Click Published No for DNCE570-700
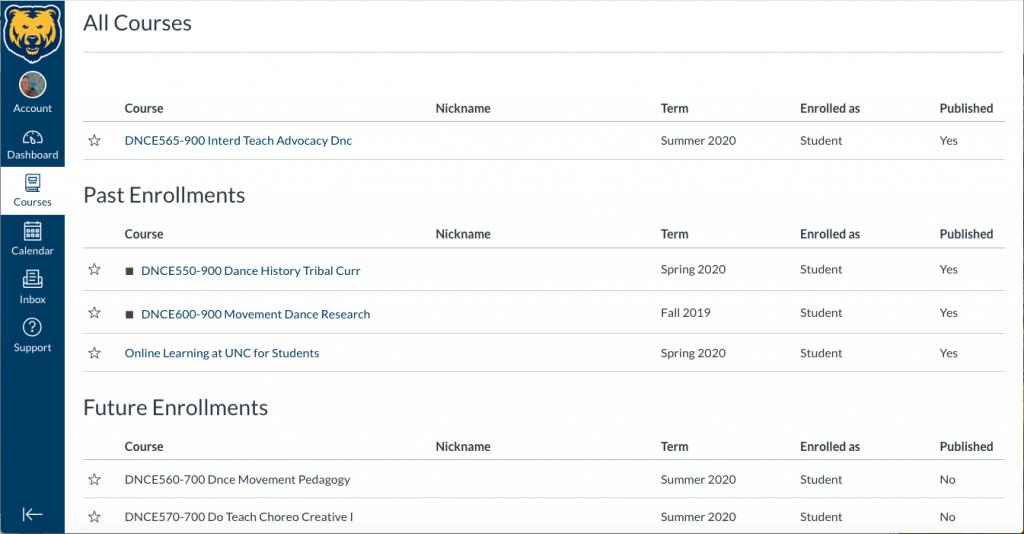Image resolution: width=1024 pixels, height=534 pixels. [948, 517]
